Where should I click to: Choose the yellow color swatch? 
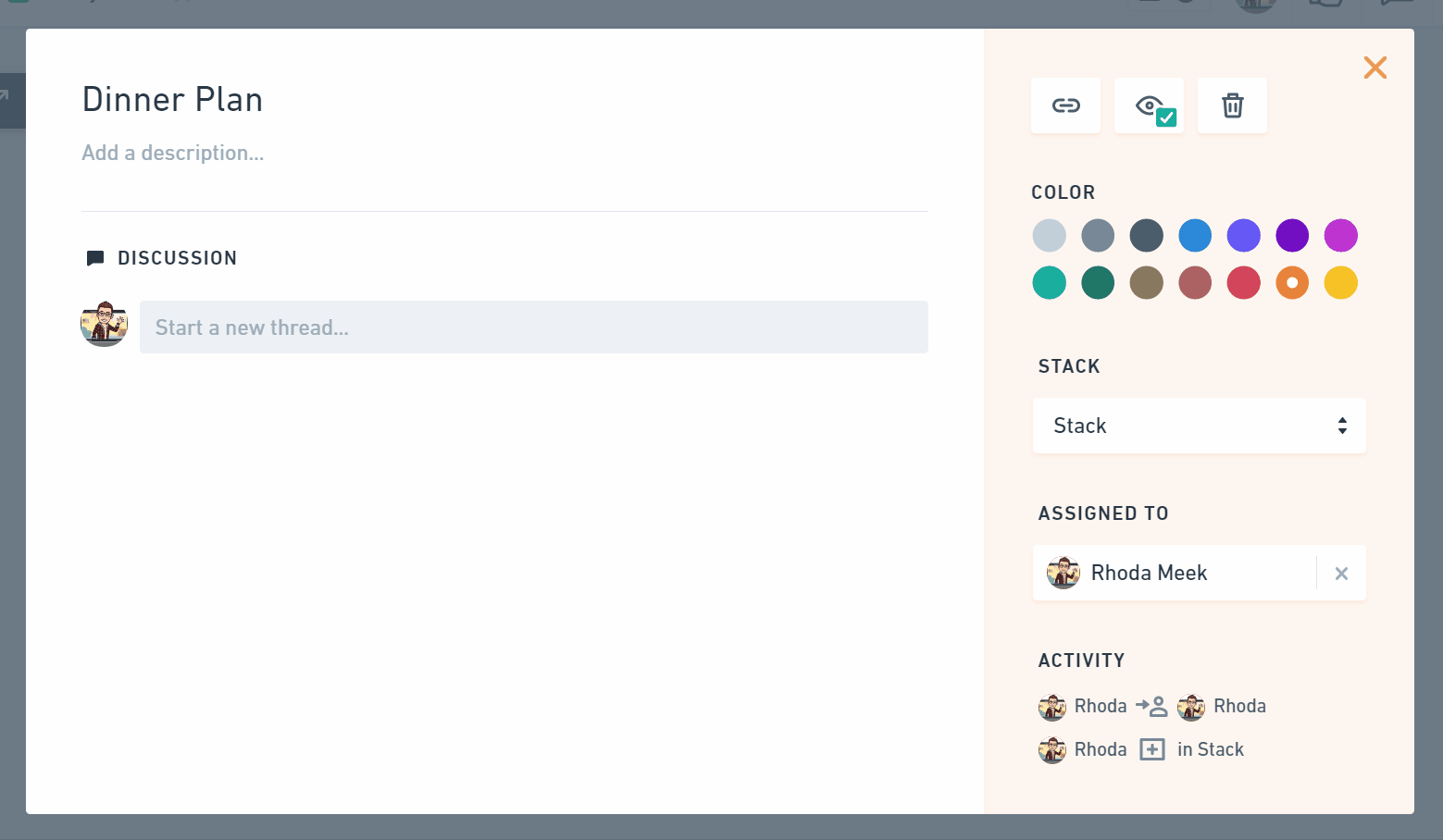pyautogui.click(x=1340, y=283)
